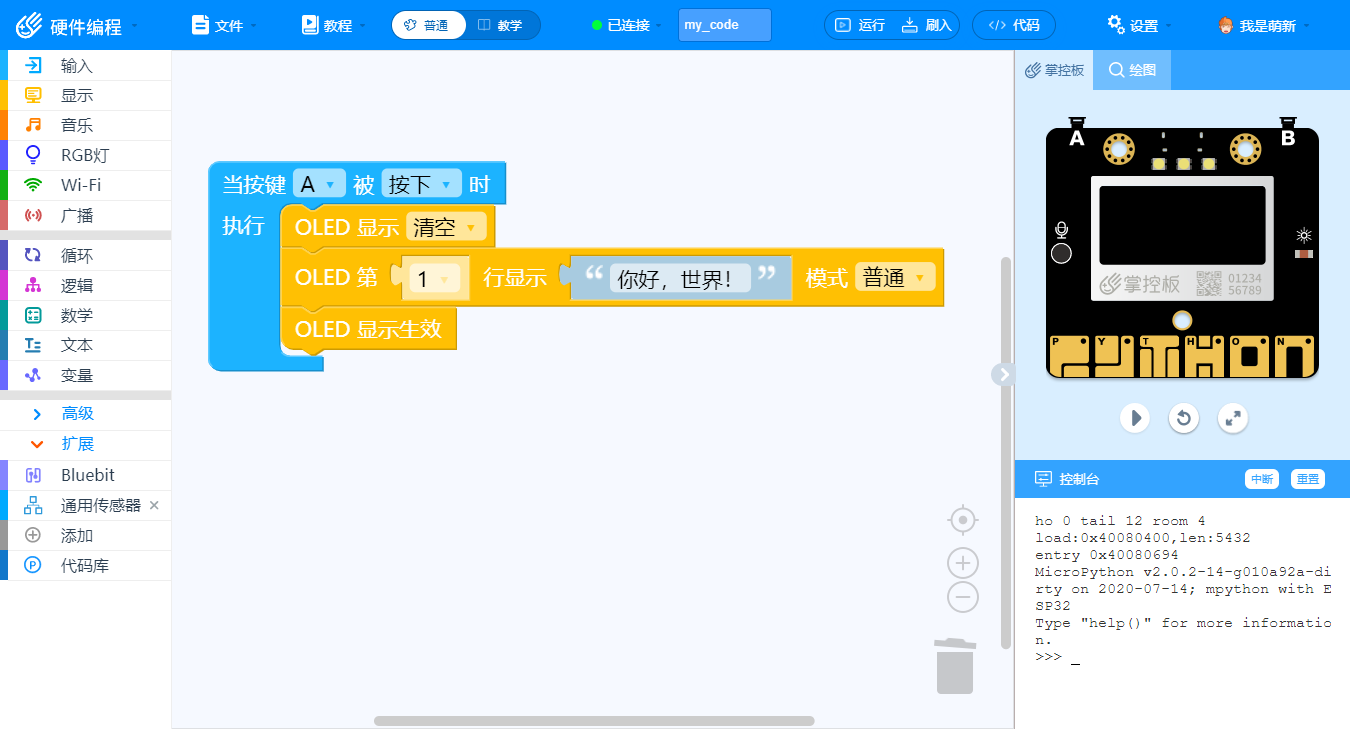Zoom out the block workspace
1350x729 pixels.
coord(962,597)
